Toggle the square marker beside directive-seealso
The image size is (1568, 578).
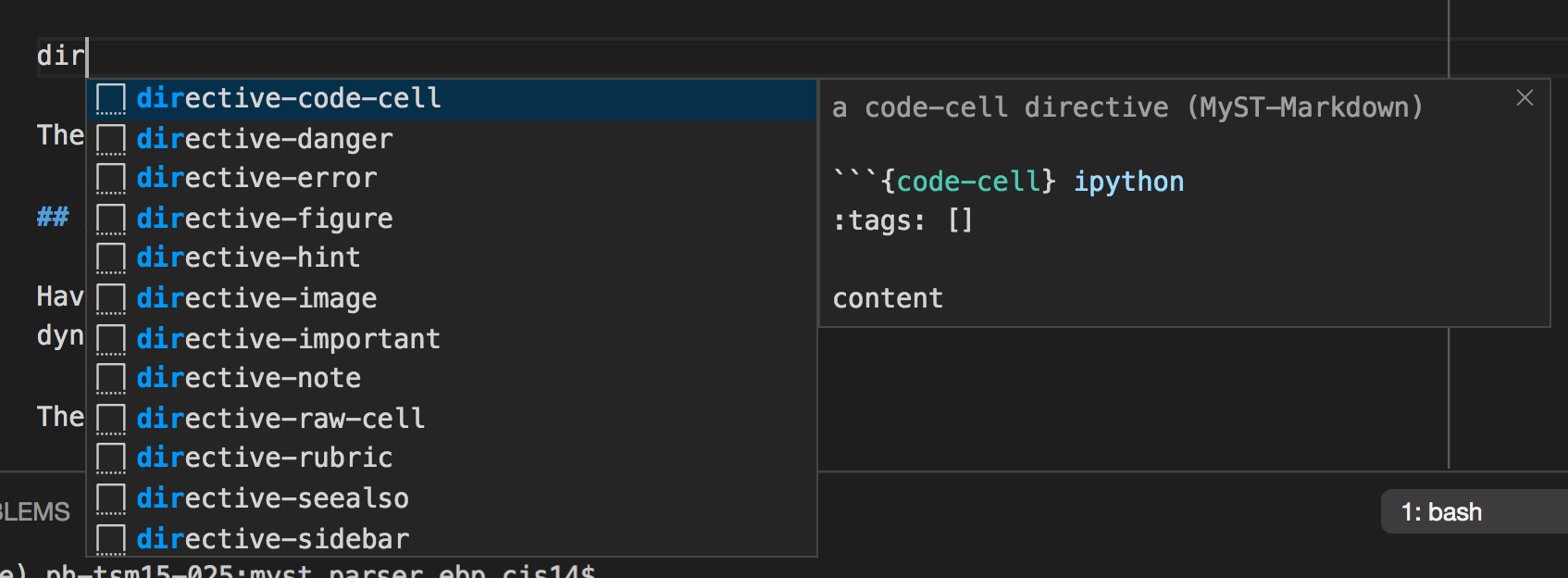[111, 497]
